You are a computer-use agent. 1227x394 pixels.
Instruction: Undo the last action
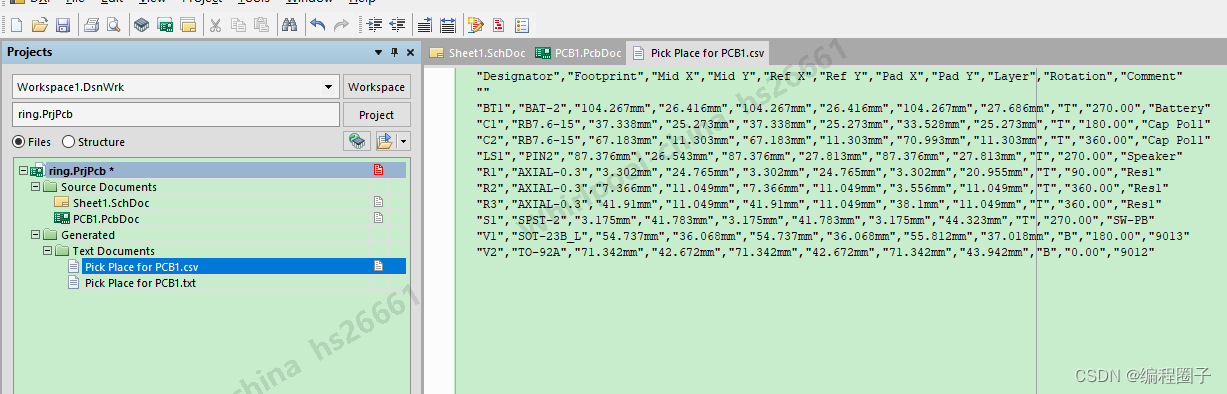click(318, 25)
